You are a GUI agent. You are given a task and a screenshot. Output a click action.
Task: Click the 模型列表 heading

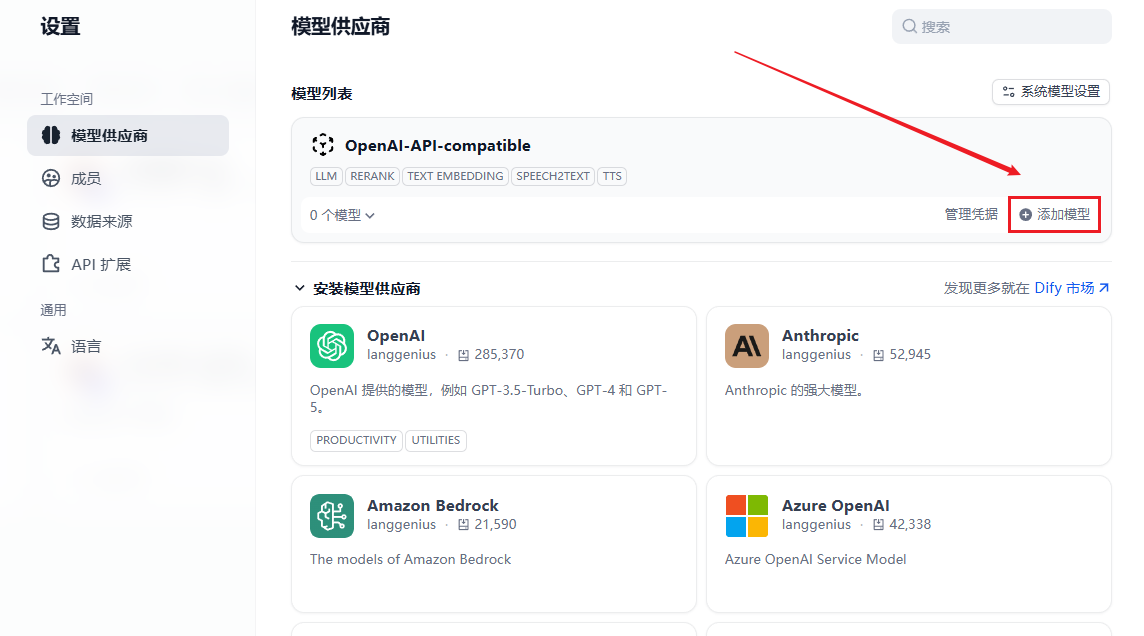[322, 94]
